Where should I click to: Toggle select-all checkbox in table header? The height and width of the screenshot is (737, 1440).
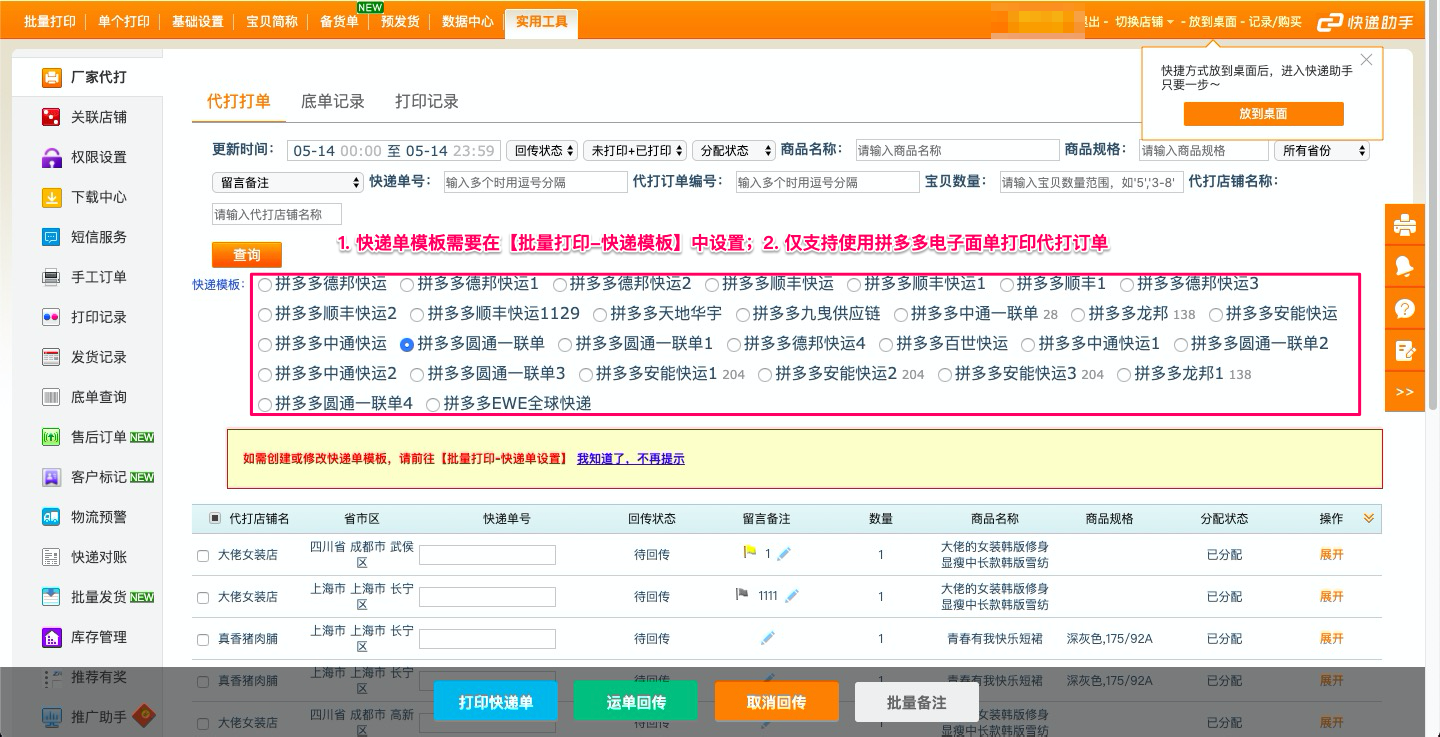(x=215, y=518)
